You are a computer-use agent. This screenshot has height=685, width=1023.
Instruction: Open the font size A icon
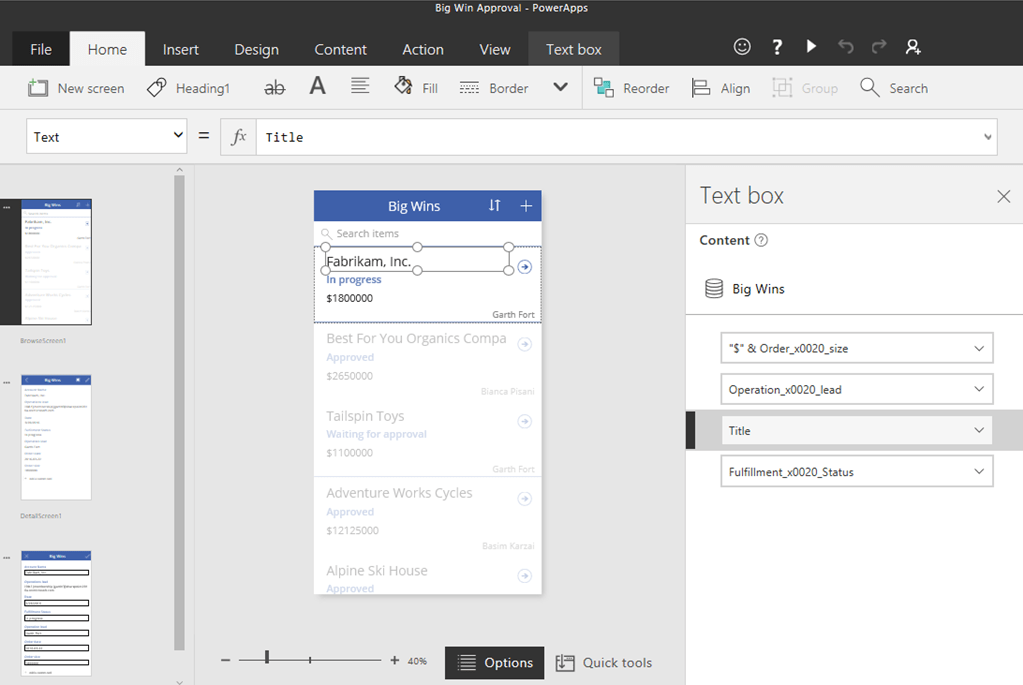(x=317, y=86)
